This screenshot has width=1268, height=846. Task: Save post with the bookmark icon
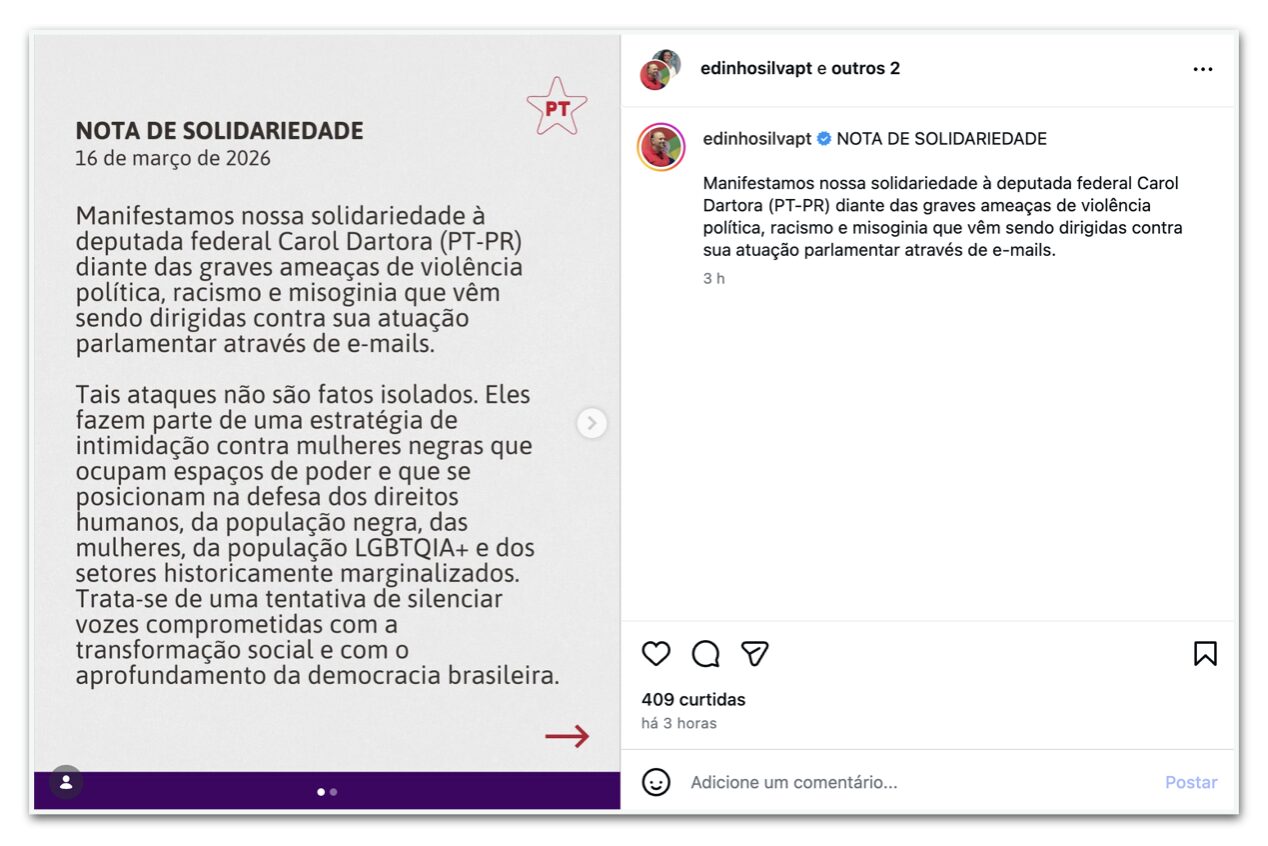1205,654
